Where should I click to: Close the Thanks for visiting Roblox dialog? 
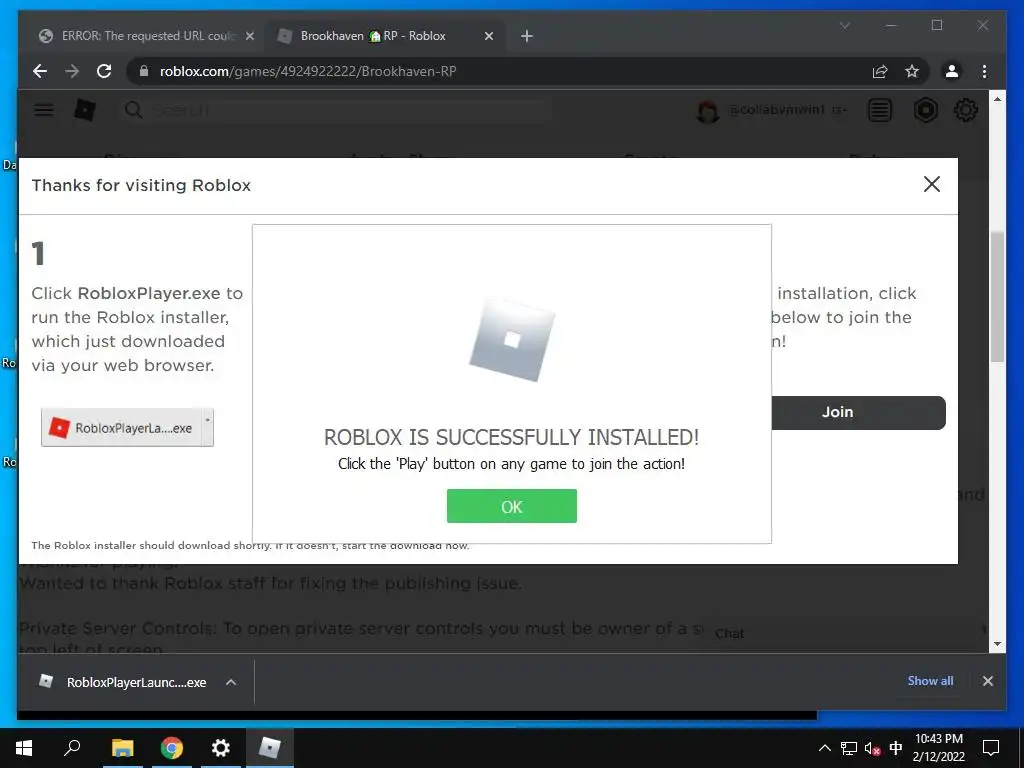coord(932,184)
